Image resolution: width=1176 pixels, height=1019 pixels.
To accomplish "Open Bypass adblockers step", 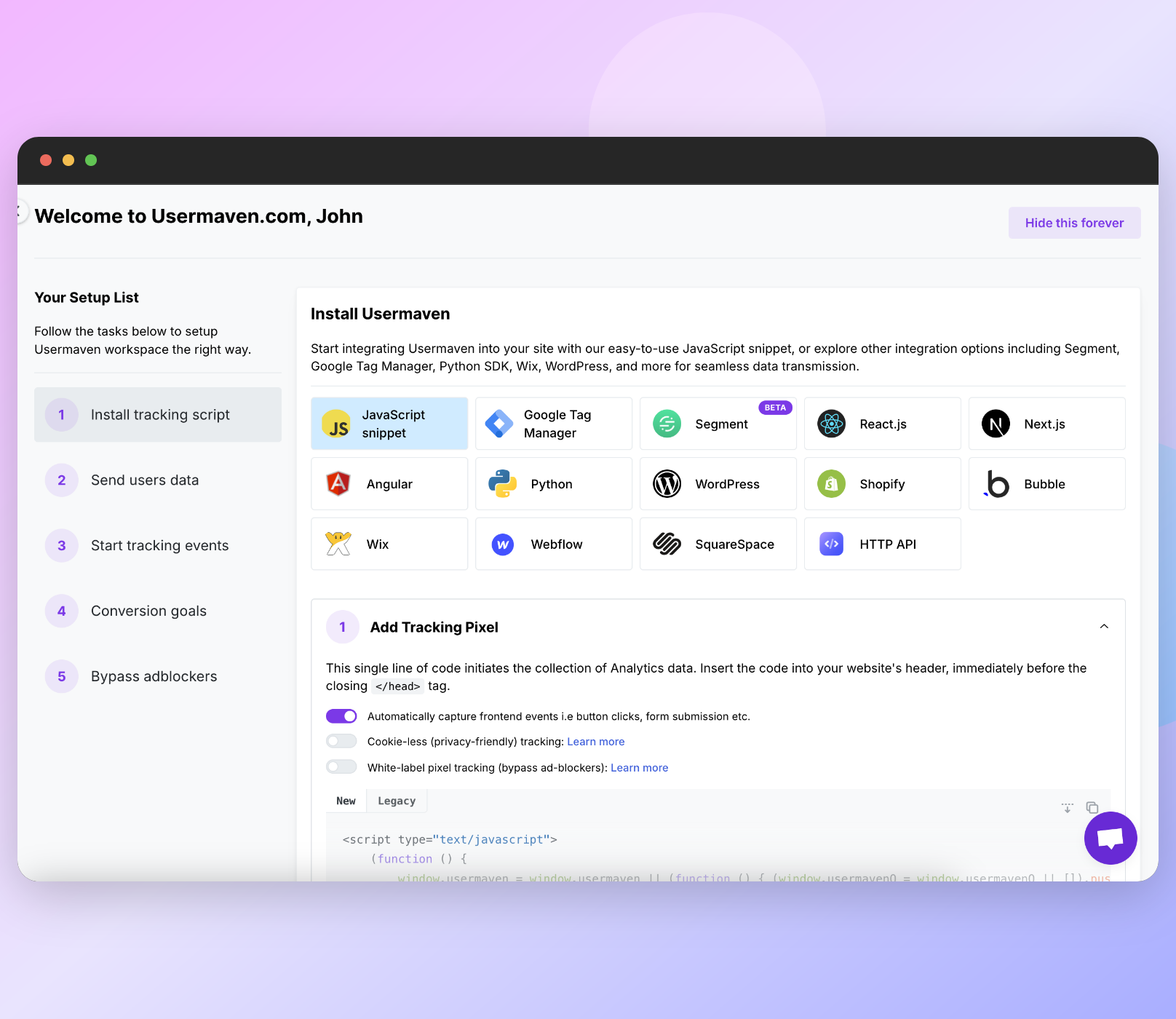I will tap(158, 677).
